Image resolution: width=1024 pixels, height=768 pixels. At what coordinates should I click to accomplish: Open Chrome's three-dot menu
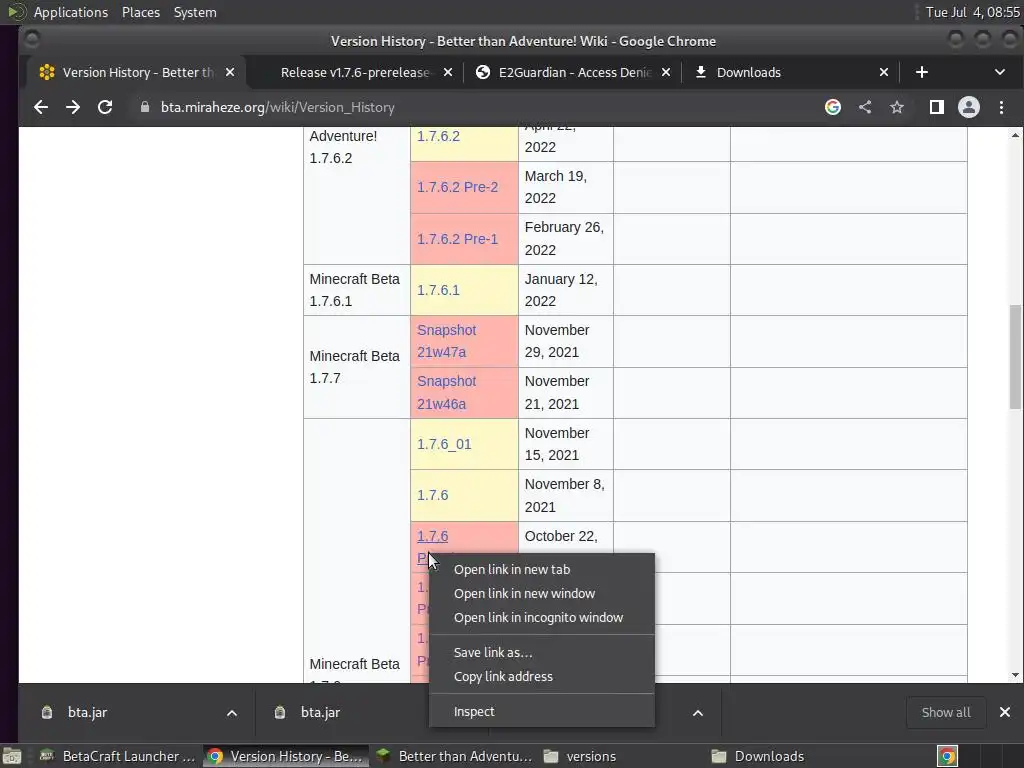click(1001, 107)
